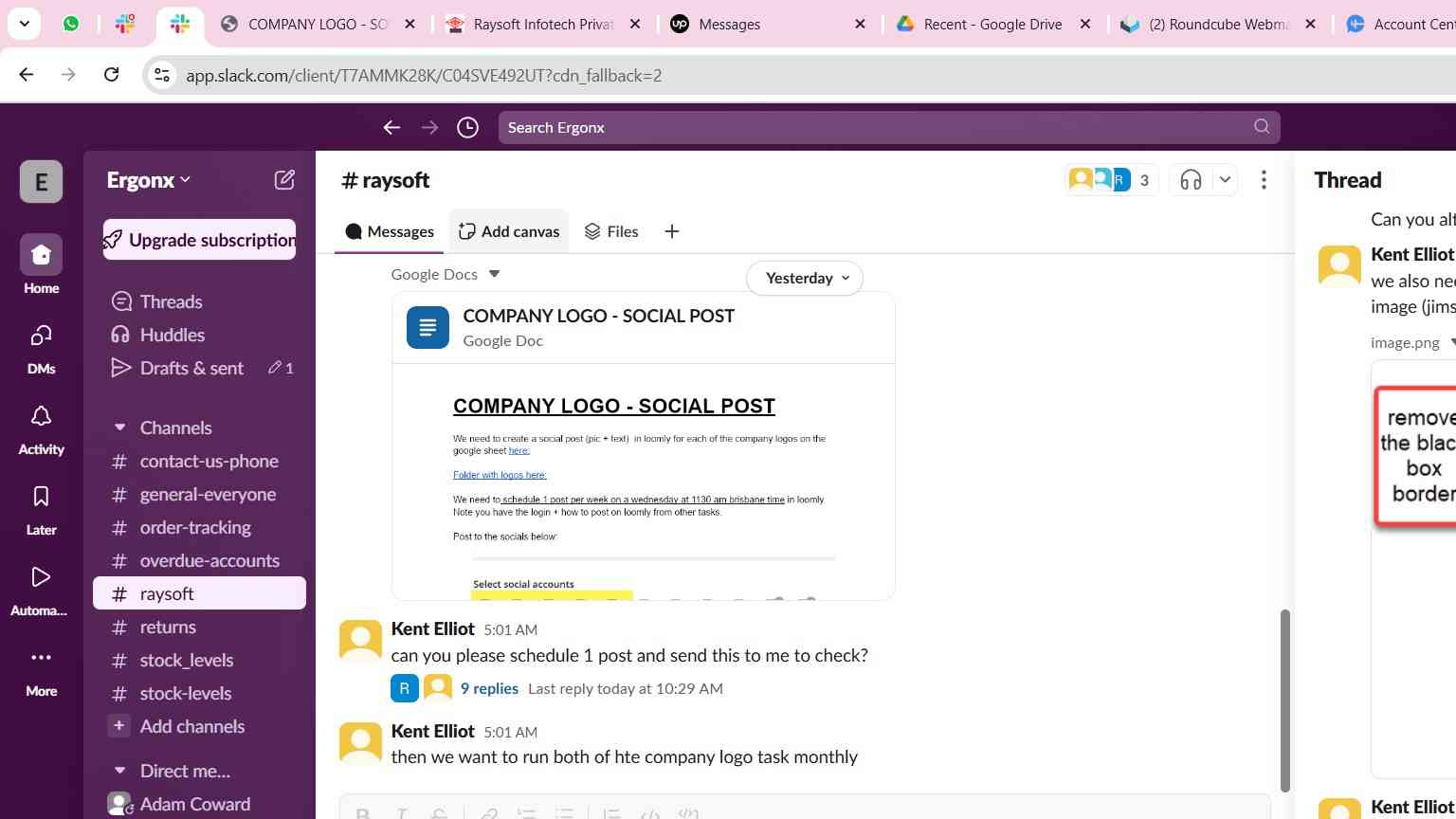Open huddle options dropdown arrow

pyautogui.click(x=1225, y=180)
